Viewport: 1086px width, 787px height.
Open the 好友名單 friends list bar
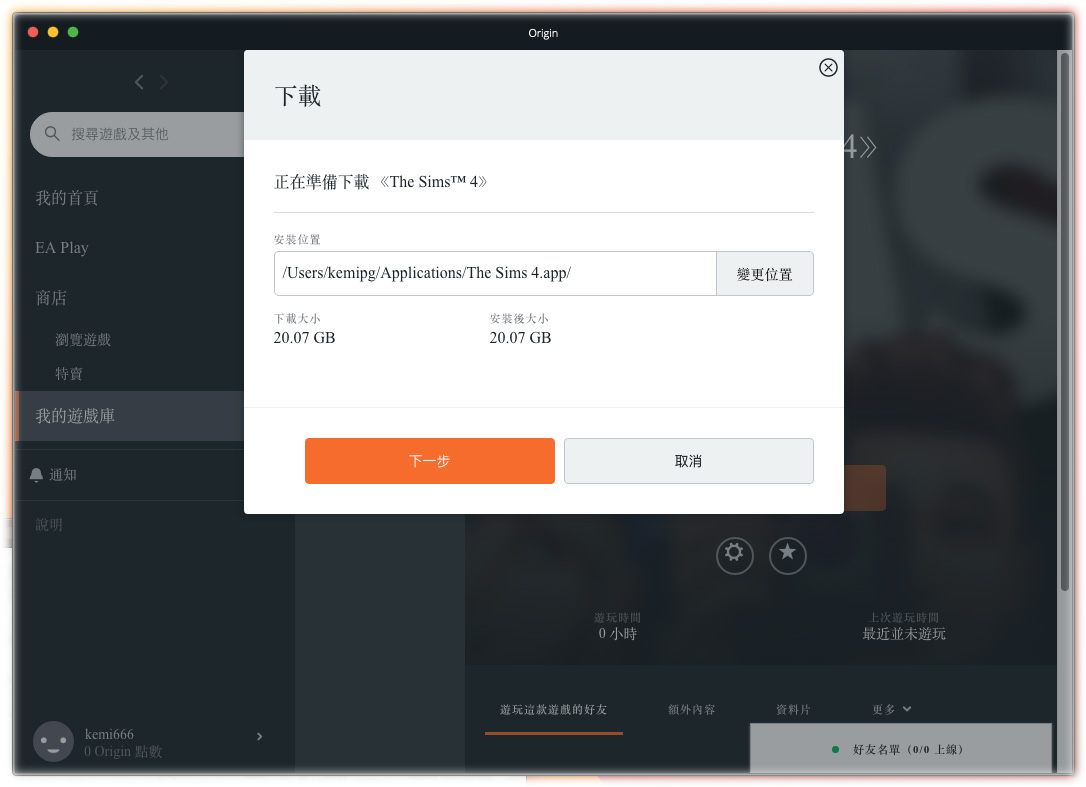click(x=900, y=748)
